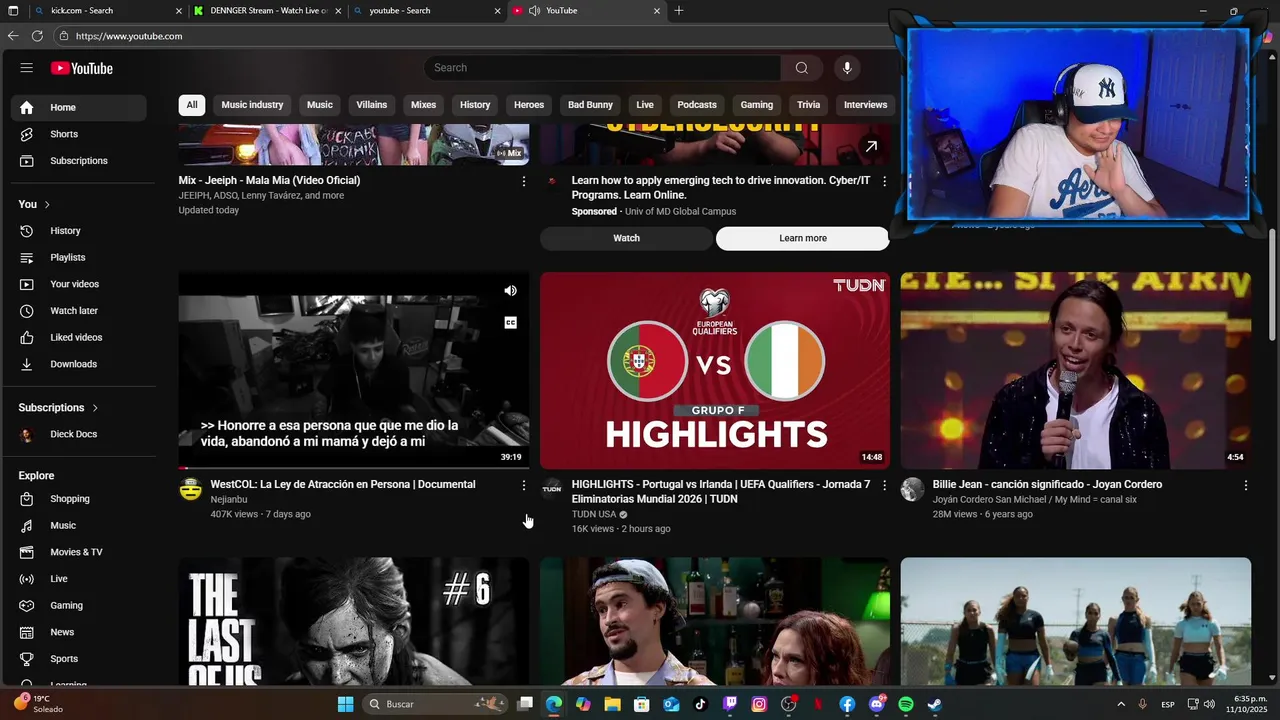Select the Trivia filter chip
This screenshot has width=1280, height=720.
808,105
